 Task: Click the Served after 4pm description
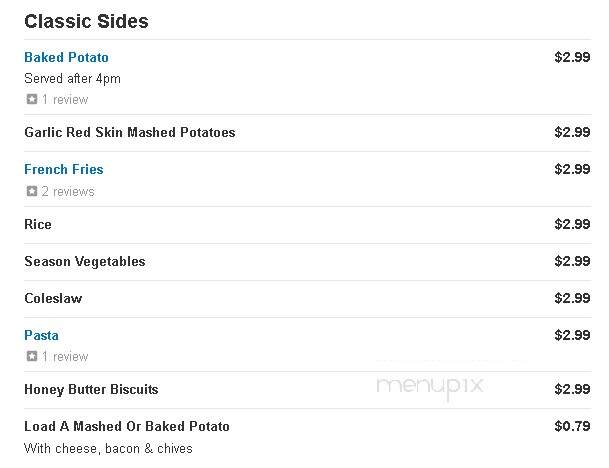click(x=72, y=78)
